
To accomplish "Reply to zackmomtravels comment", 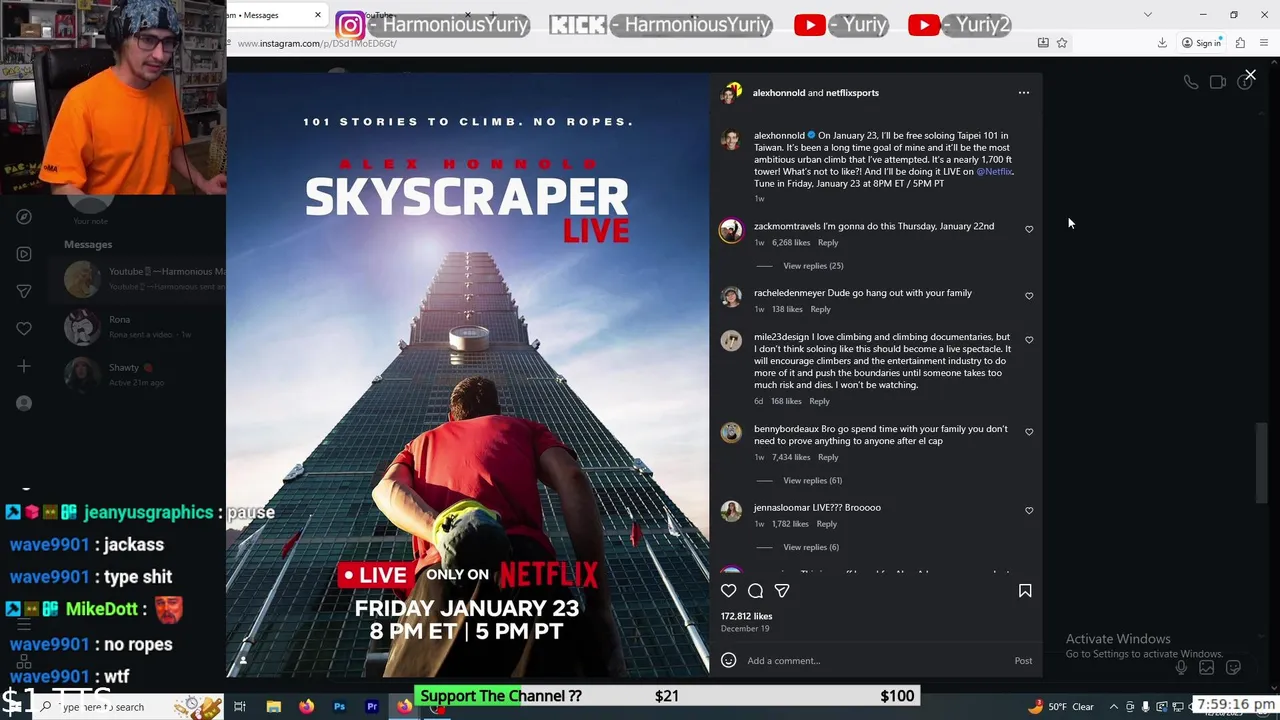I will coord(828,243).
